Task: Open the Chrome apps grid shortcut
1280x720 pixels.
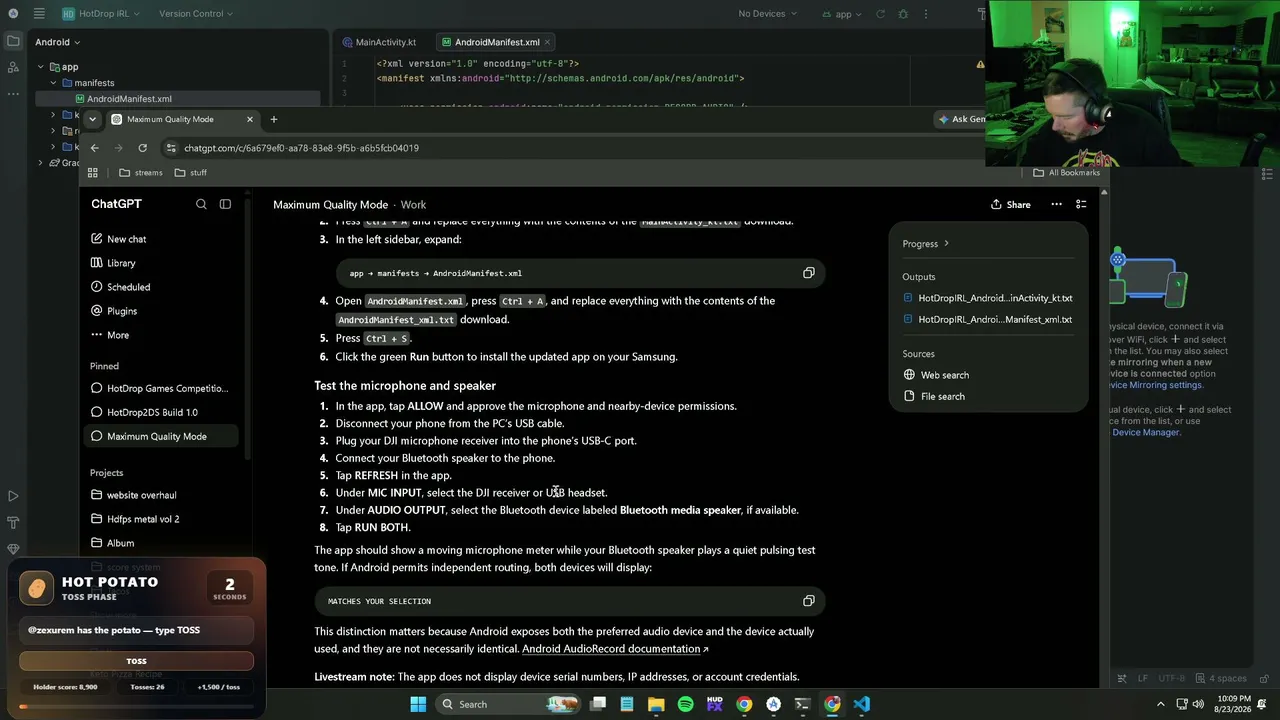Action: coord(93,172)
